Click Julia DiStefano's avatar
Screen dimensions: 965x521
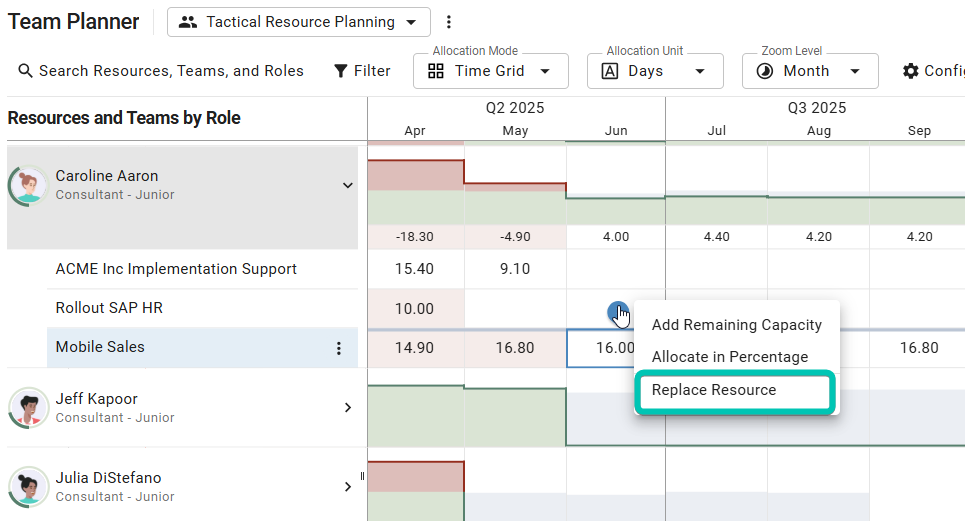click(28, 487)
